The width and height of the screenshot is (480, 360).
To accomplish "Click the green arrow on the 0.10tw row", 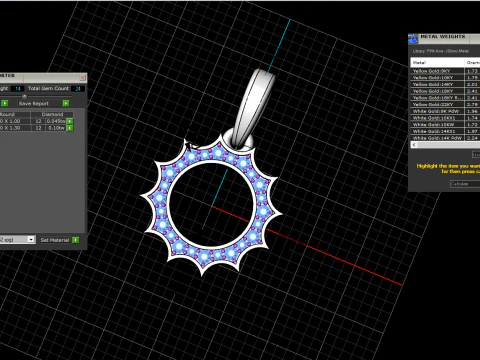I will [70, 128].
